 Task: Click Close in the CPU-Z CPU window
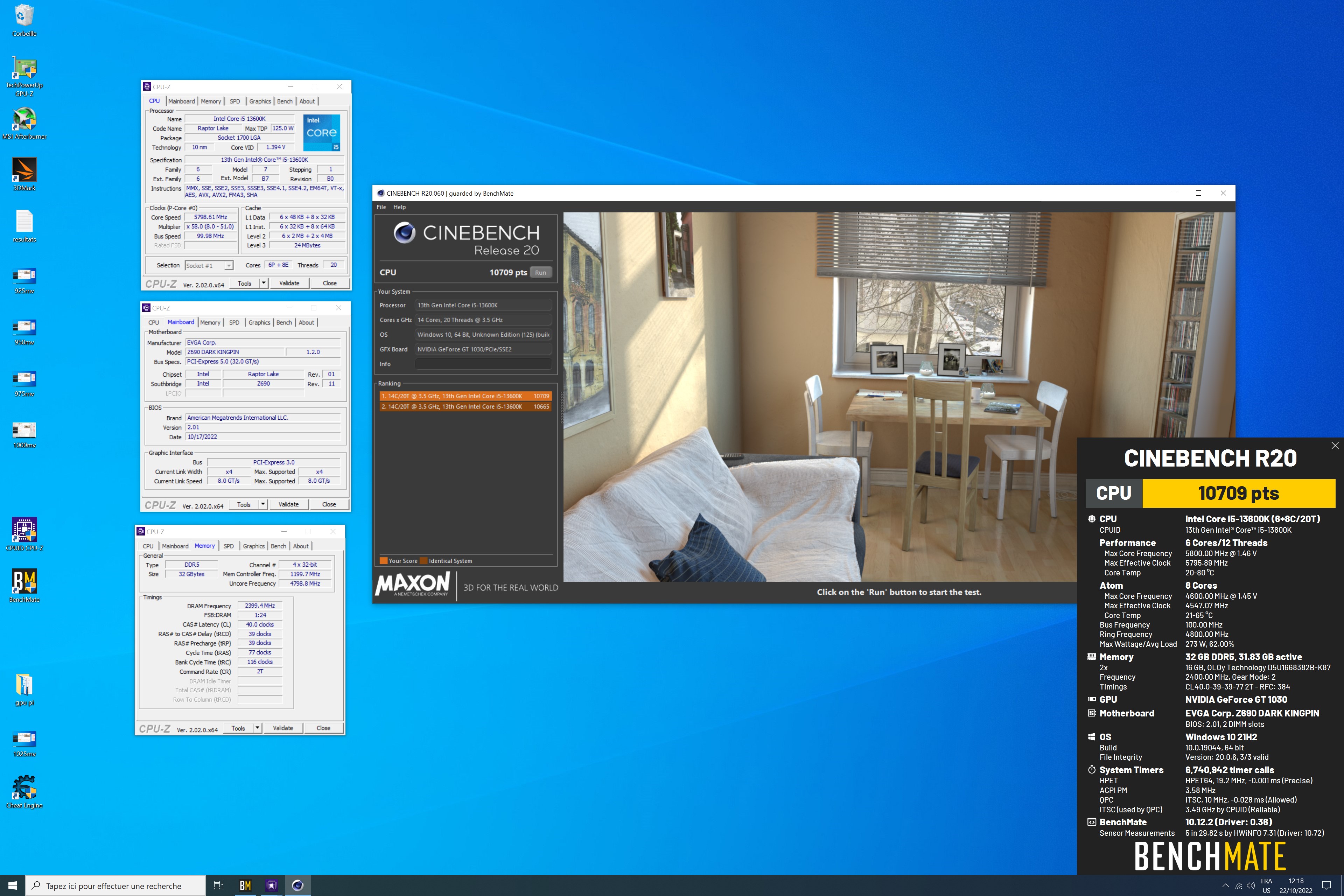pyautogui.click(x=330, y=283)
